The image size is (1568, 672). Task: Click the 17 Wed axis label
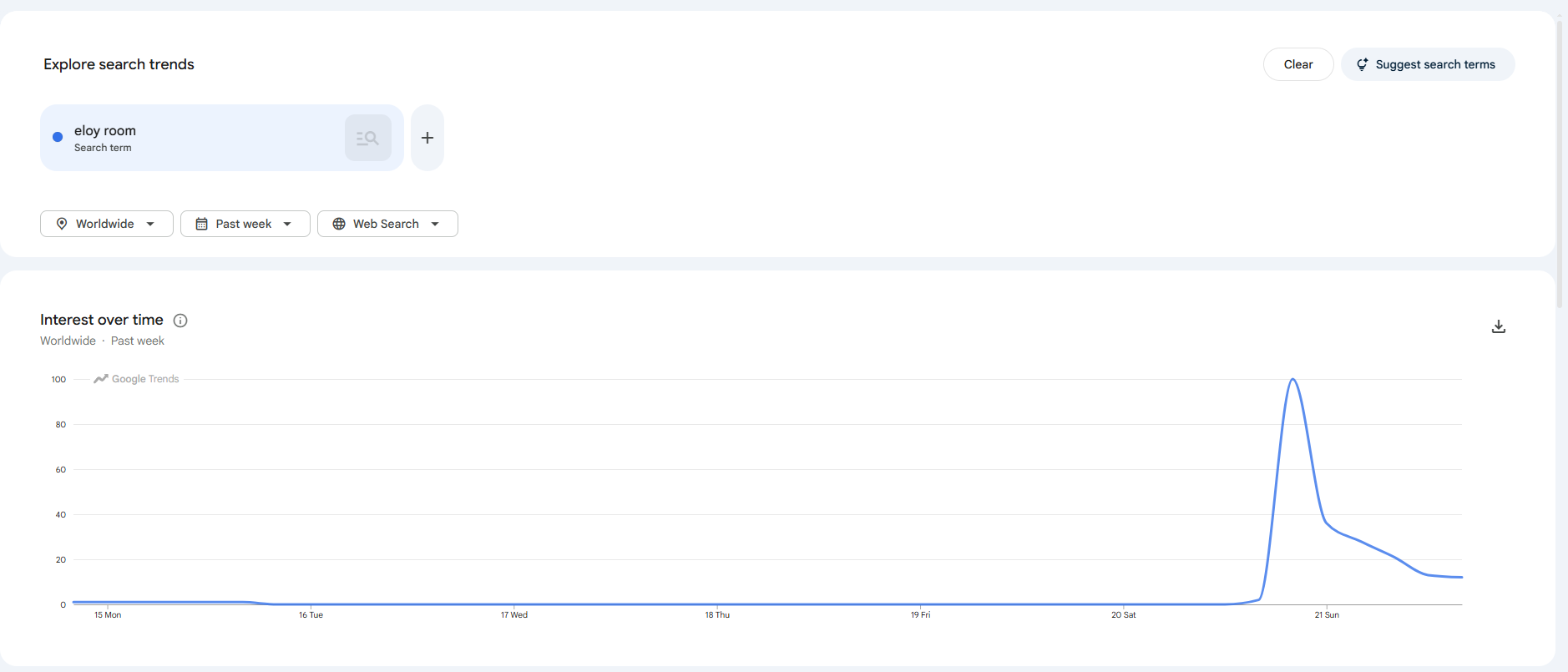pos(514,615)
